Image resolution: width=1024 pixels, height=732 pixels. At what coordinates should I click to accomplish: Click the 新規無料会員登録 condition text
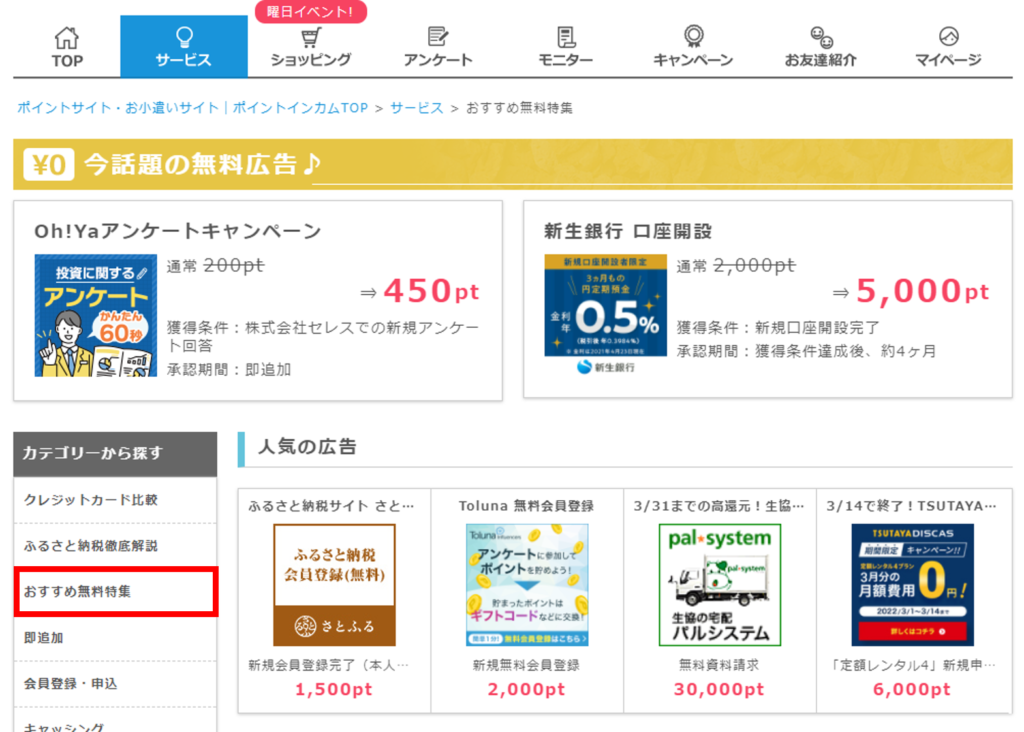(526, 665)
